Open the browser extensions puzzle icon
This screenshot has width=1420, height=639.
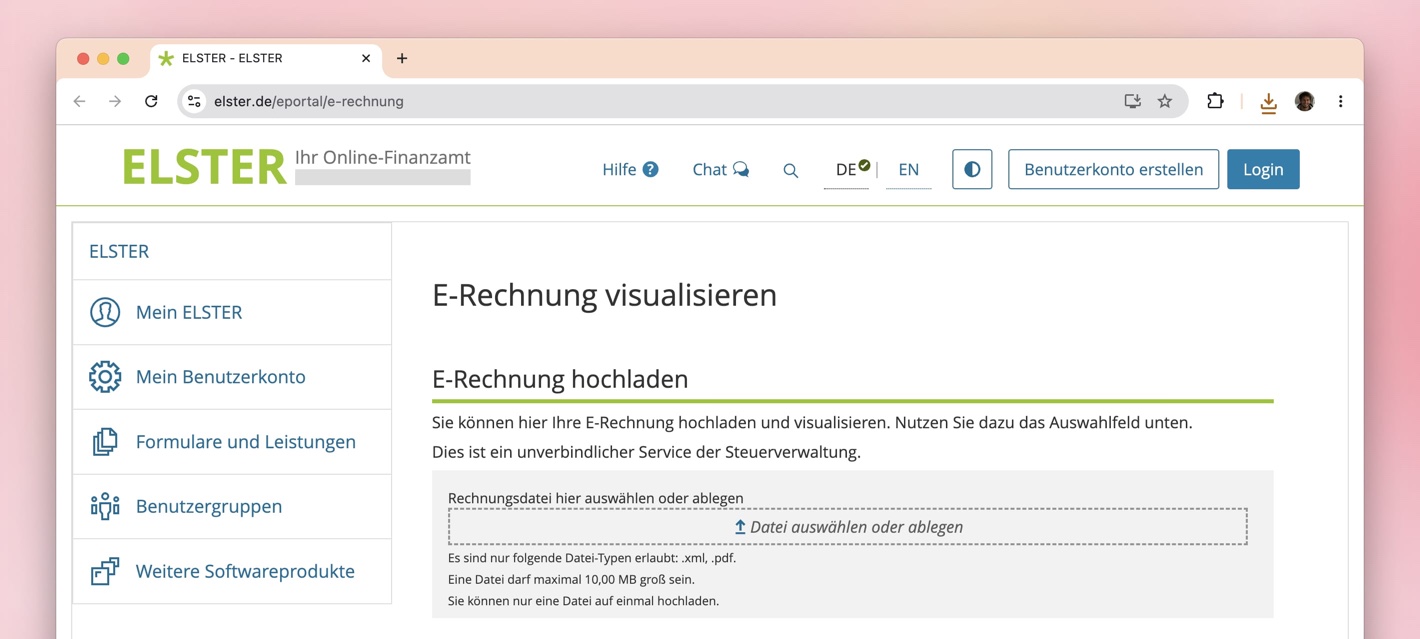click(x=1215, y=101)
